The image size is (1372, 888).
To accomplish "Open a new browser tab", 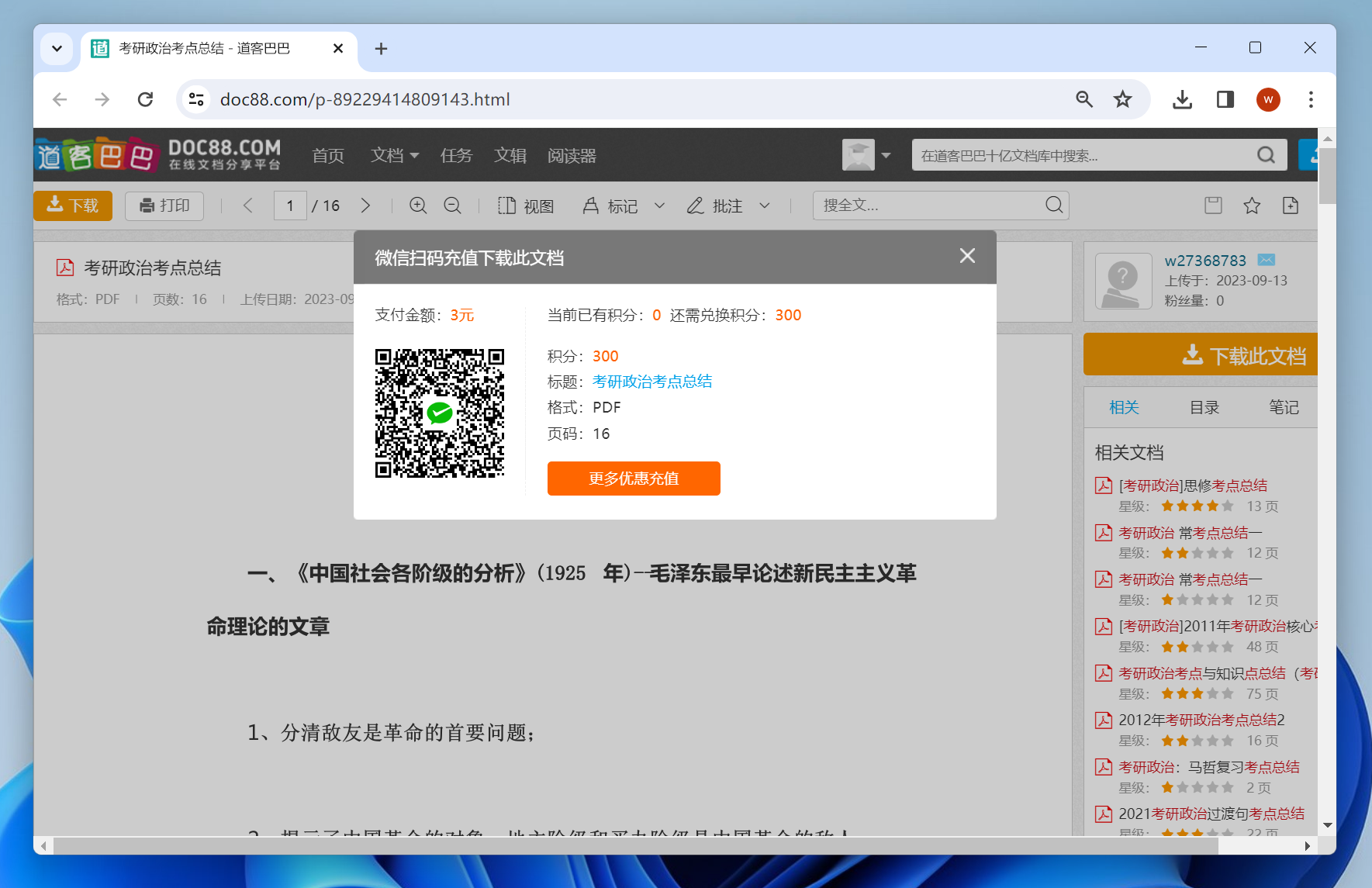I will (x=381, y=49).
